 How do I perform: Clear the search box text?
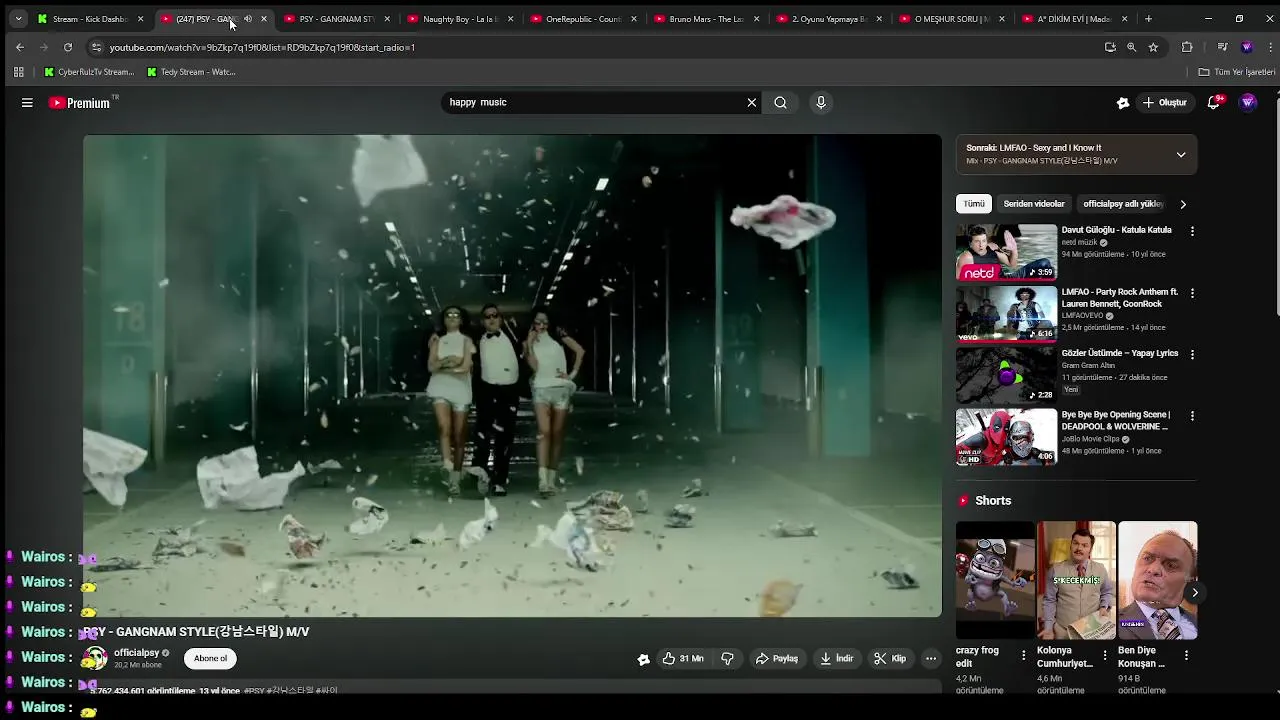pos(752,102)
